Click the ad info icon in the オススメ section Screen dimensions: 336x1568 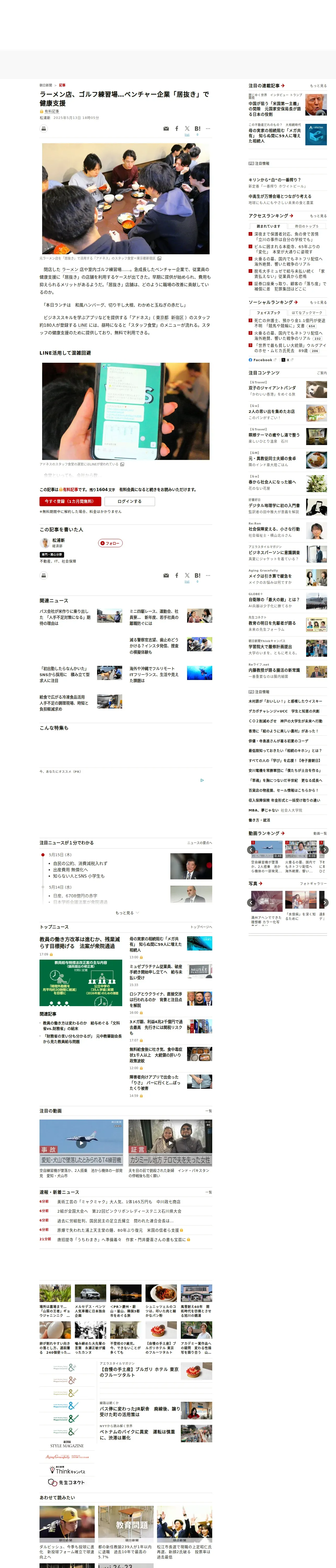point(202,780)
